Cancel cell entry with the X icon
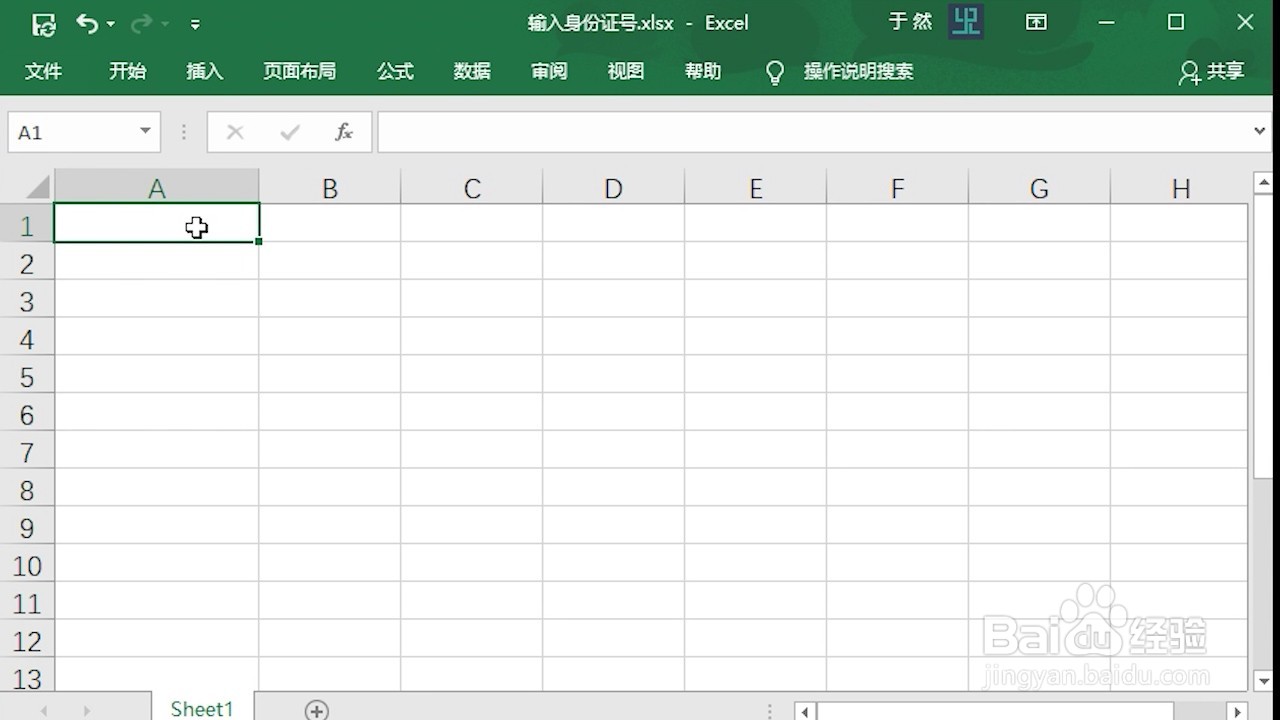The height and width of the screenshot is (720, 1280). [234, 131]
